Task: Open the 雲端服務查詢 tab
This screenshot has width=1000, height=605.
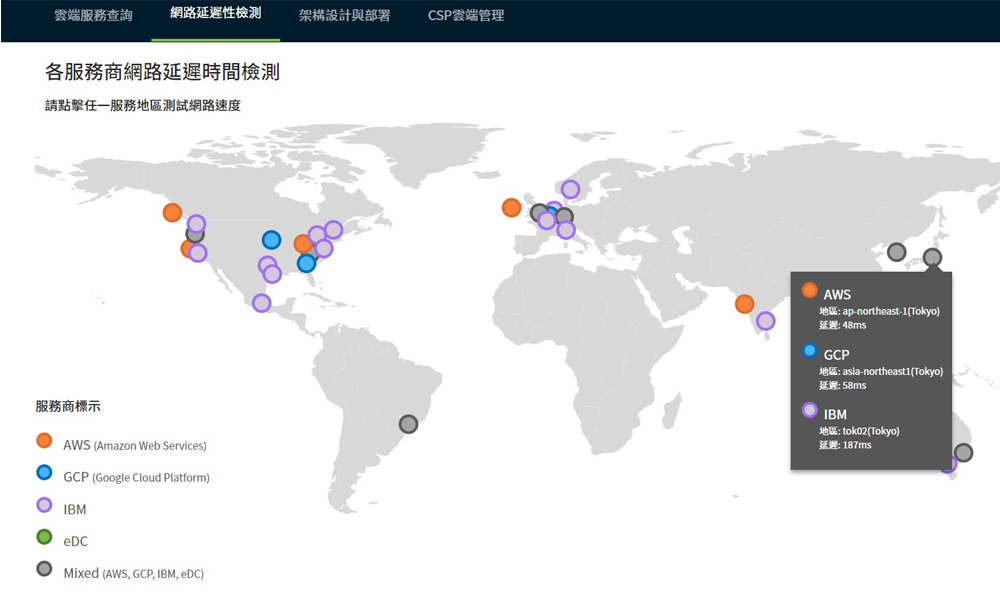Action: pyautogui.click(x=93, y=15)
